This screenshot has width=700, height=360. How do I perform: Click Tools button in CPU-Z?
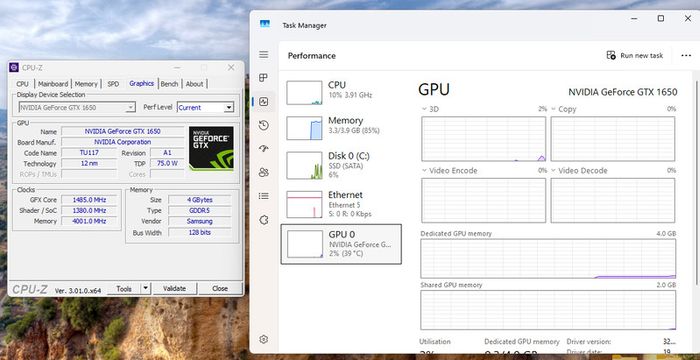pos(124,289)
